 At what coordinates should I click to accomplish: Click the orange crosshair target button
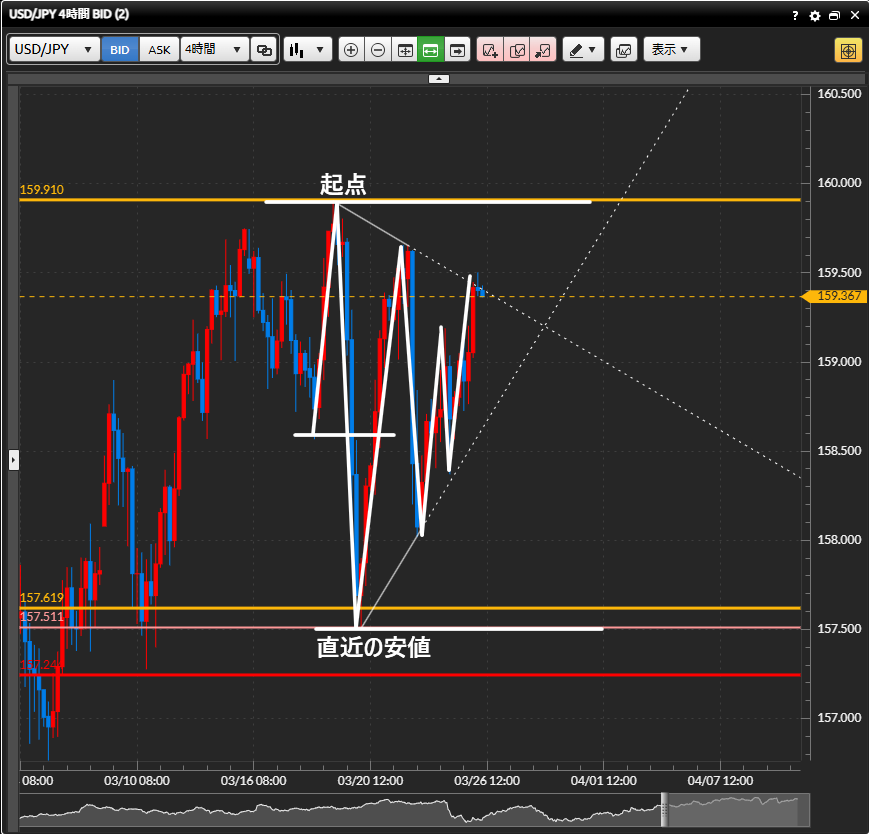click(848, 50)
